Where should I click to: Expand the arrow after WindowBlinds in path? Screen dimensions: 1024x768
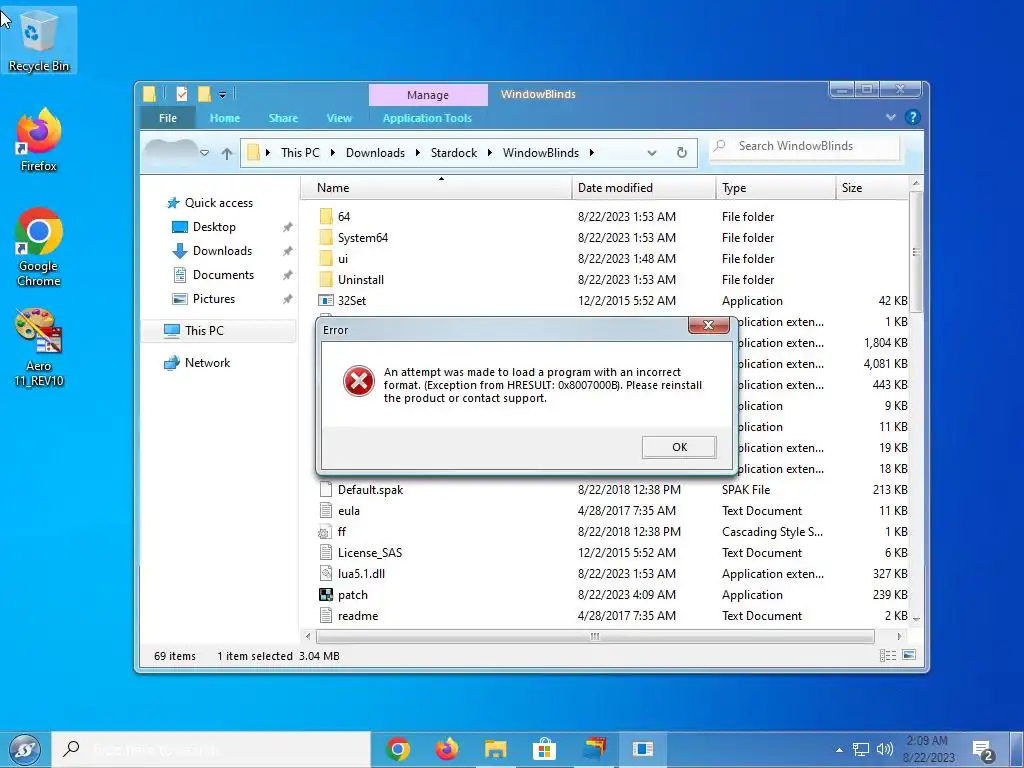592,153
